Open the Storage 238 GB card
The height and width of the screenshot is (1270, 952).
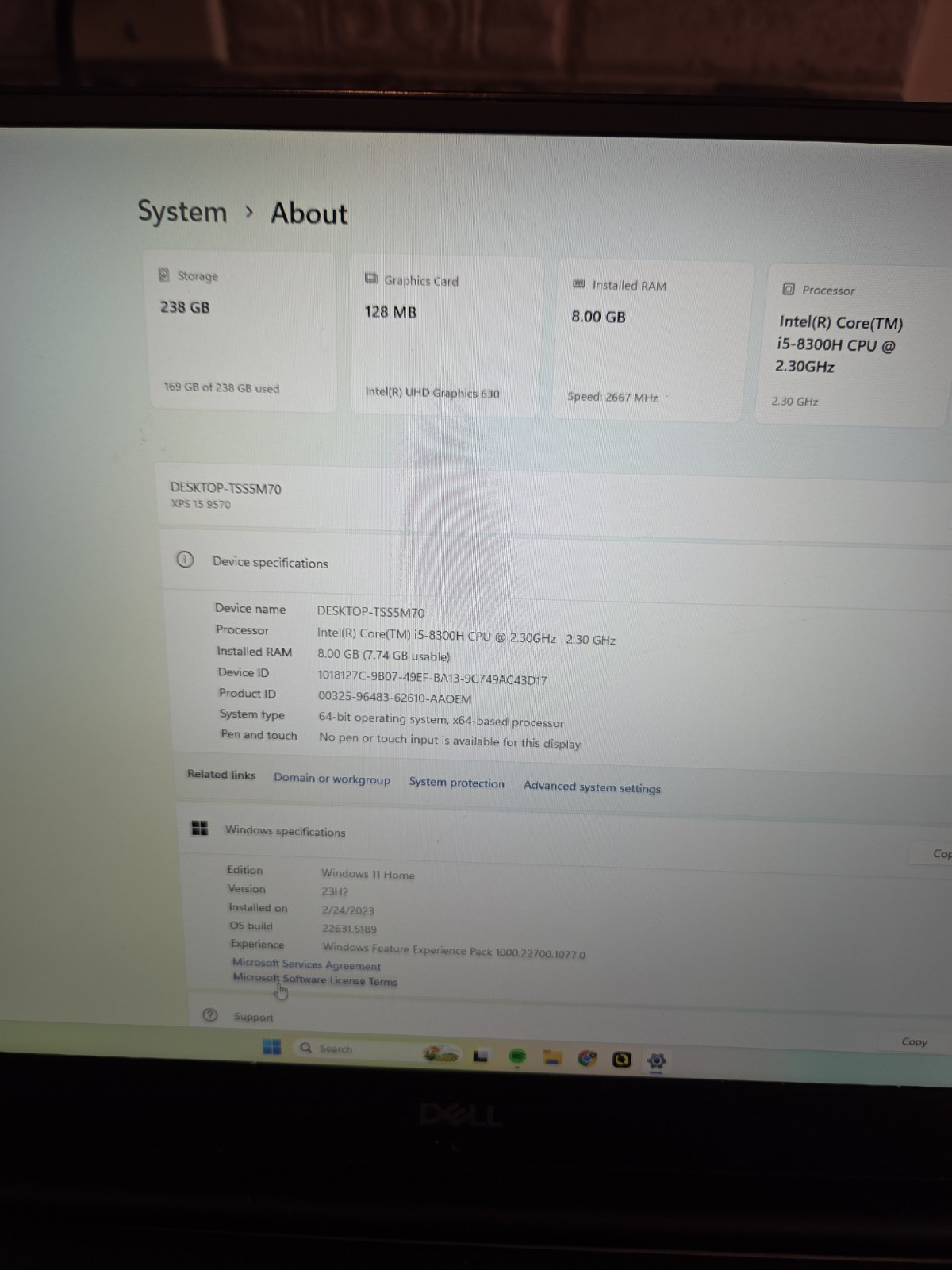tap(242, 331)
